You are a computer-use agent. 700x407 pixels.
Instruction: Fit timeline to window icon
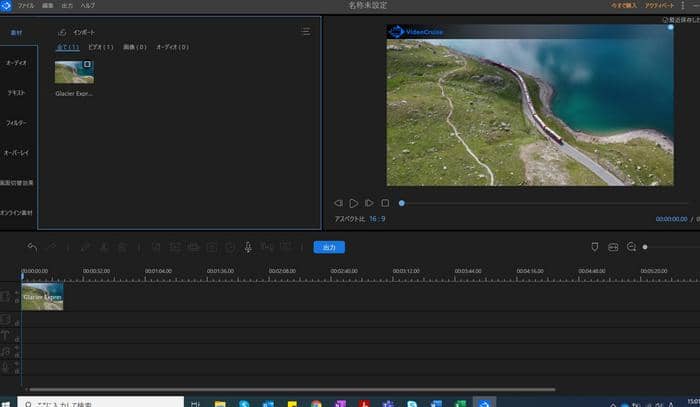click(613, 247)
